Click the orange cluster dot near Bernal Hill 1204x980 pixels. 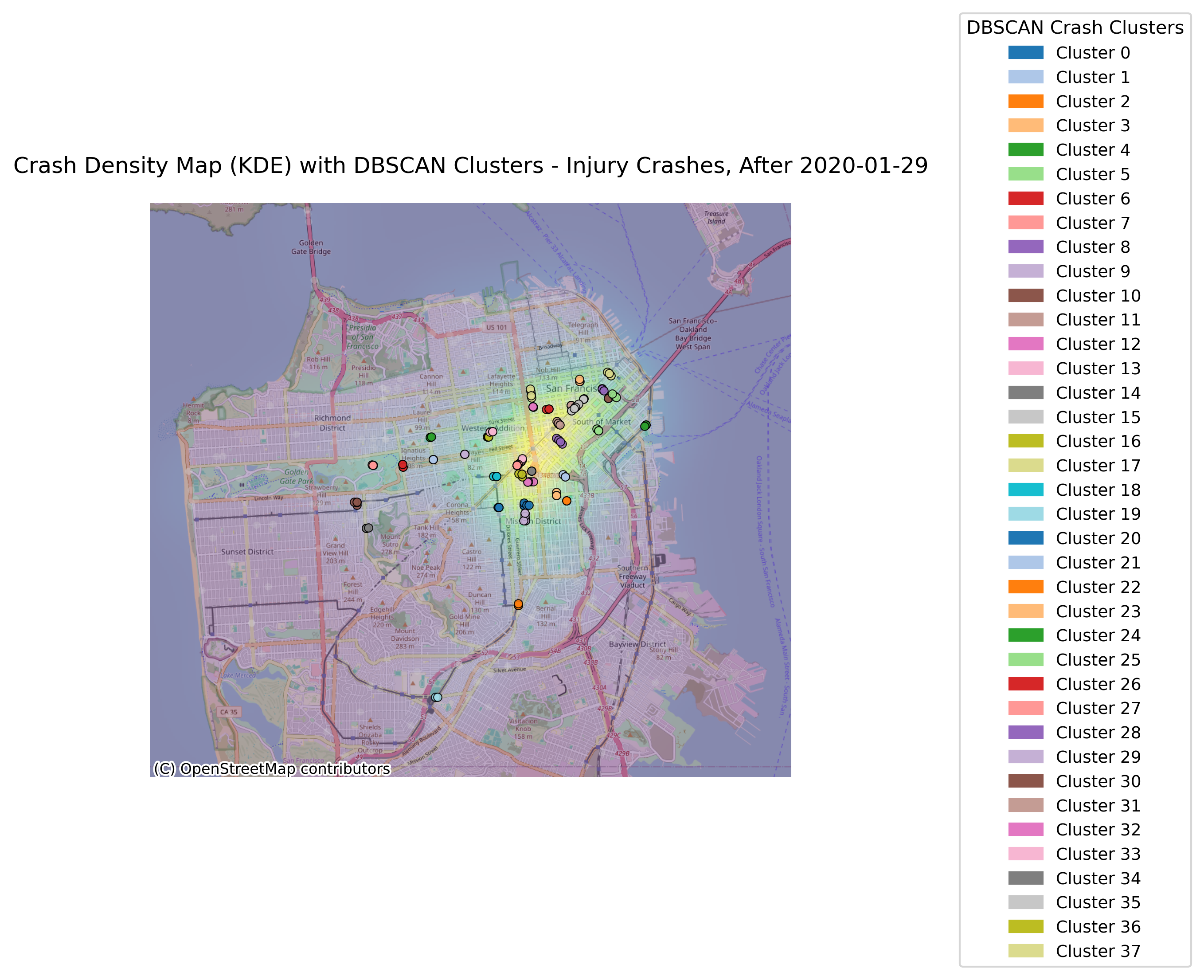tap(518, 604)
